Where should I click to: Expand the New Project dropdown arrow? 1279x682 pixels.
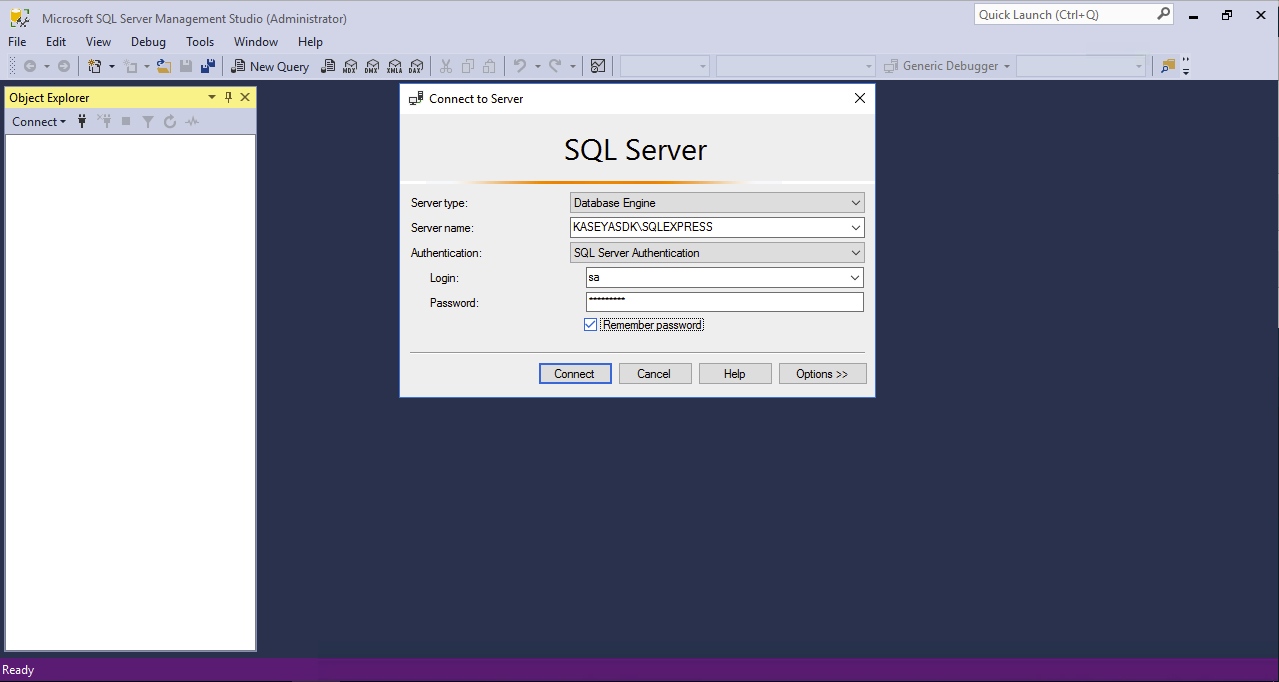[111, 66]
